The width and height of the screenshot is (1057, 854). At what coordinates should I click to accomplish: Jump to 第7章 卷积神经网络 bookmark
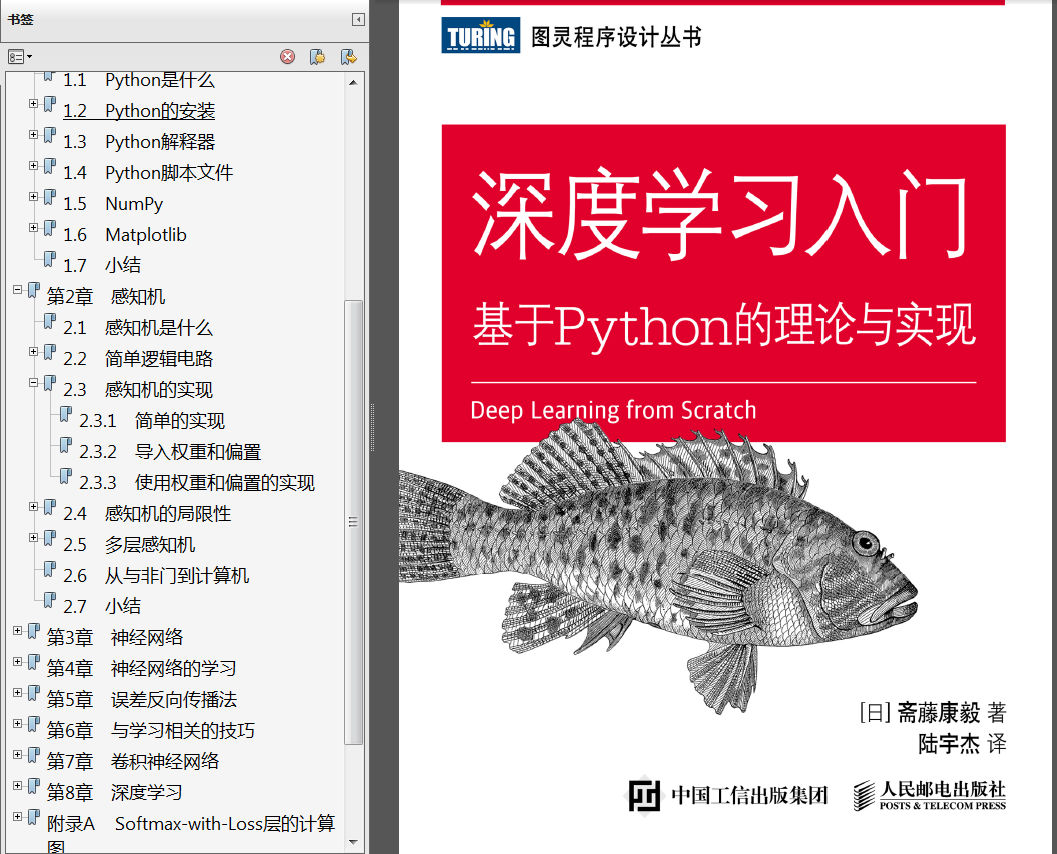133,762
